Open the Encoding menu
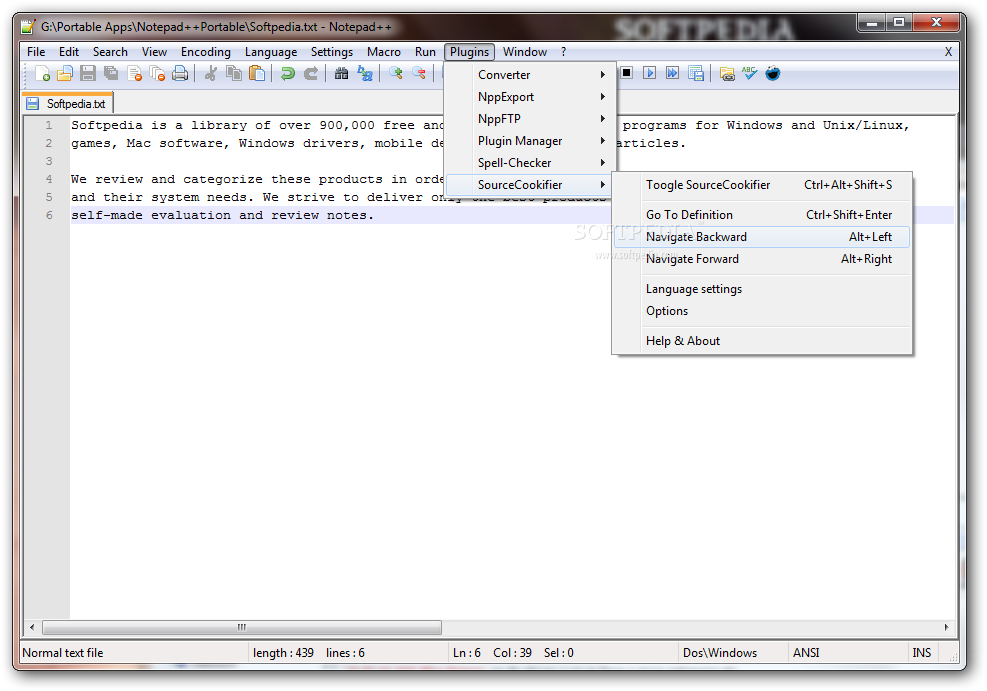 click(x=206, y=52)
